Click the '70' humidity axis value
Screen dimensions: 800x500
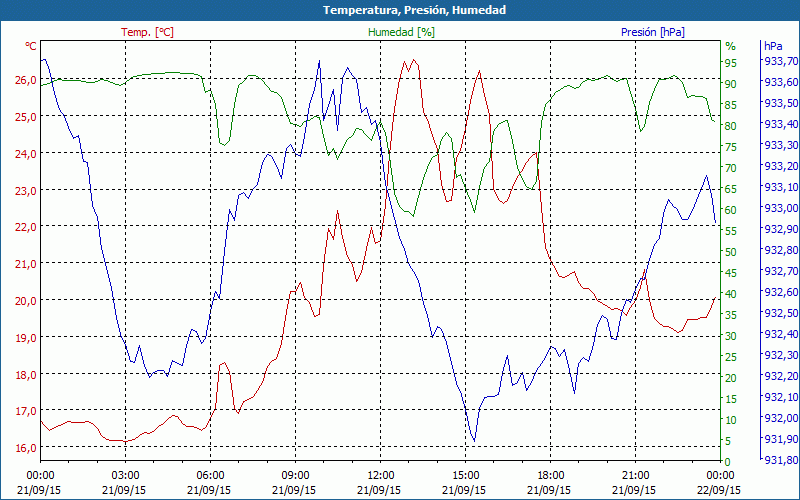click(731, 168)
